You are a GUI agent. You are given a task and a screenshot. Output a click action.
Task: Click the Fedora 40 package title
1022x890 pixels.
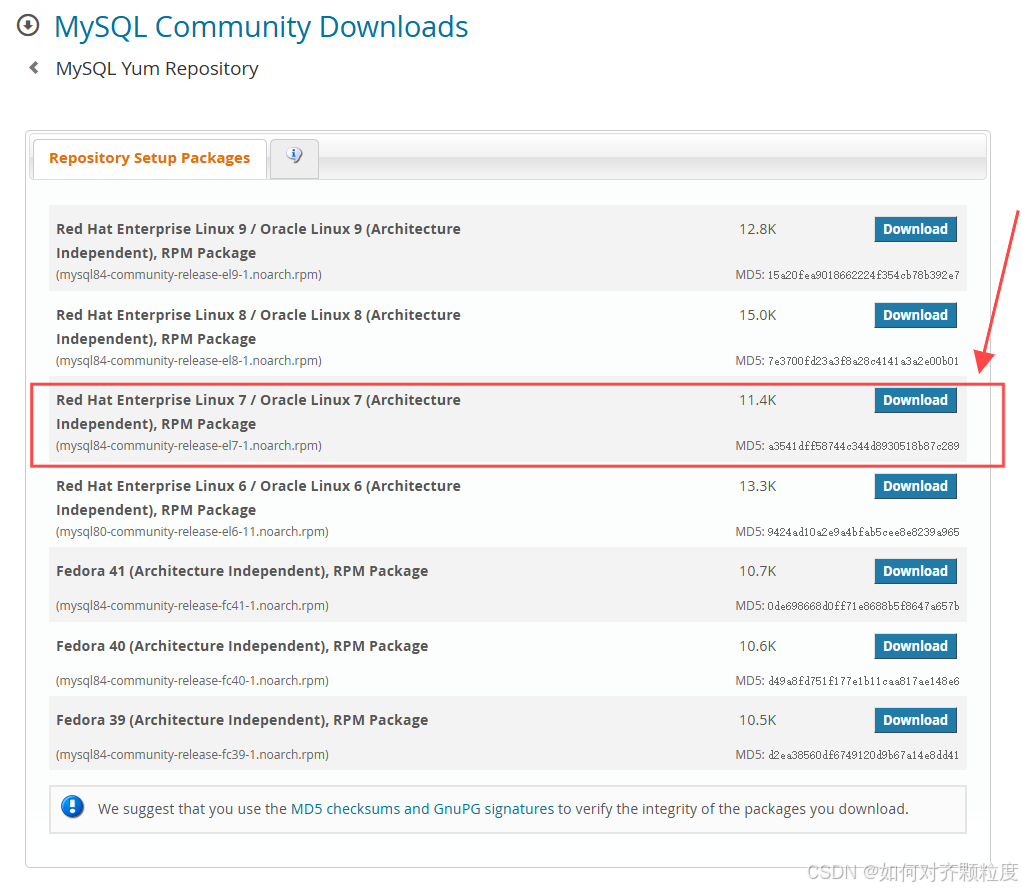point(242,645)
